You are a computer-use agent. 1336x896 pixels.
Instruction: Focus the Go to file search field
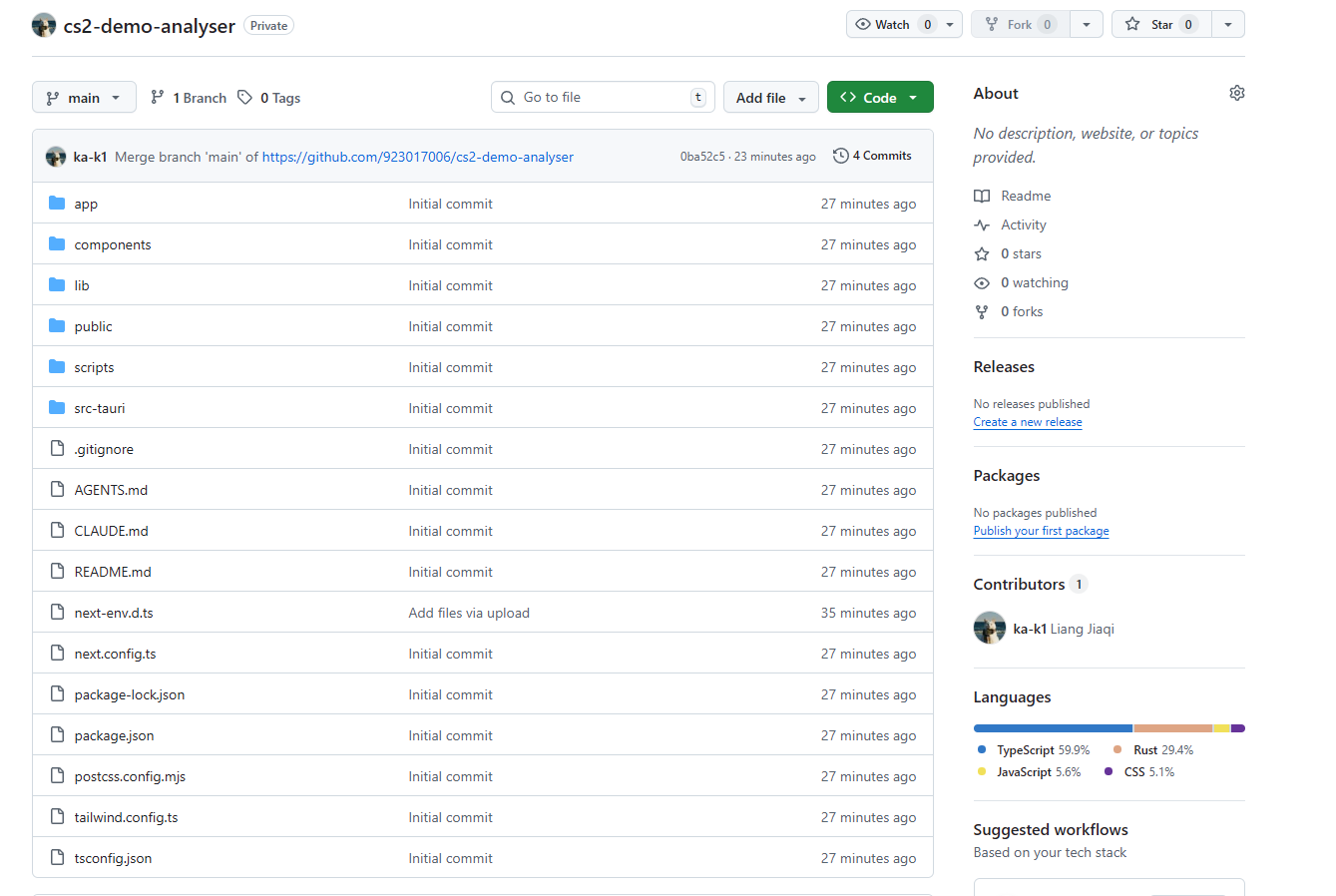coord(602,98)
